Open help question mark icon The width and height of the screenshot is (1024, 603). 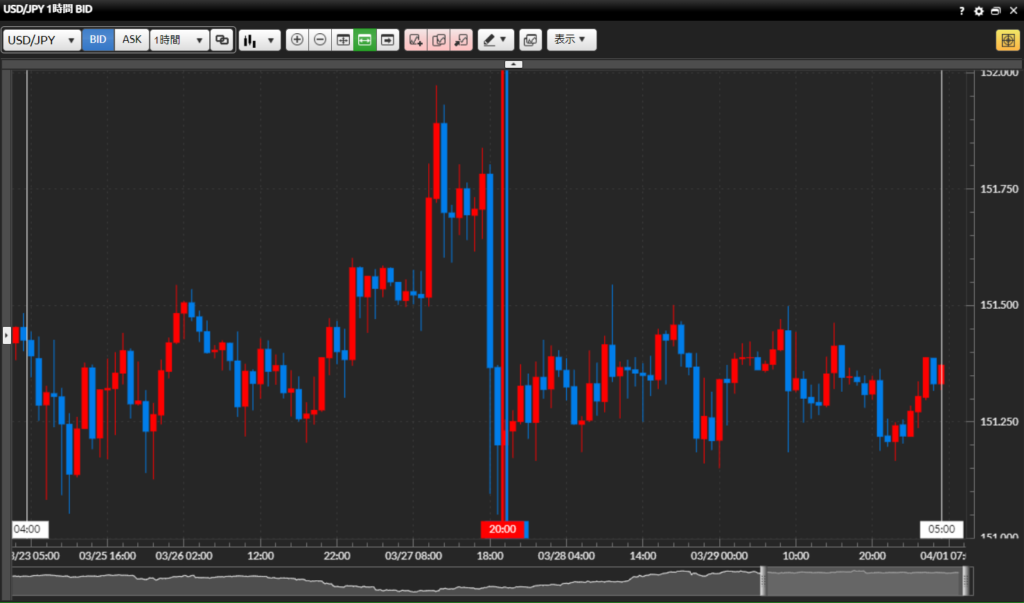coord(962,10)
